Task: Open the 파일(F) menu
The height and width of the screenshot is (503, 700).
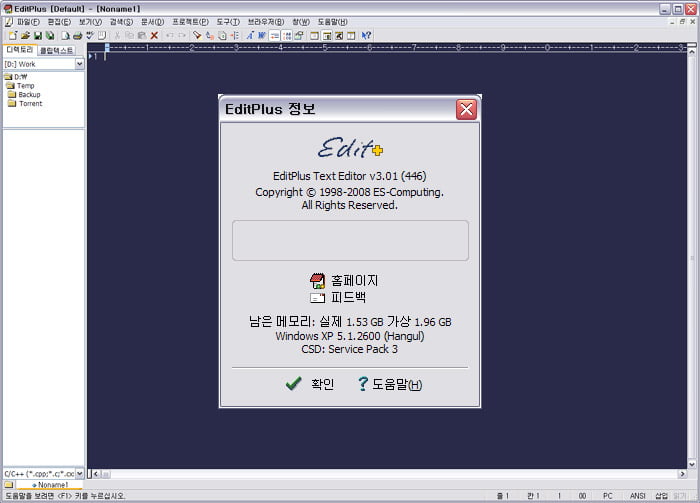Action: pos(29,21)
